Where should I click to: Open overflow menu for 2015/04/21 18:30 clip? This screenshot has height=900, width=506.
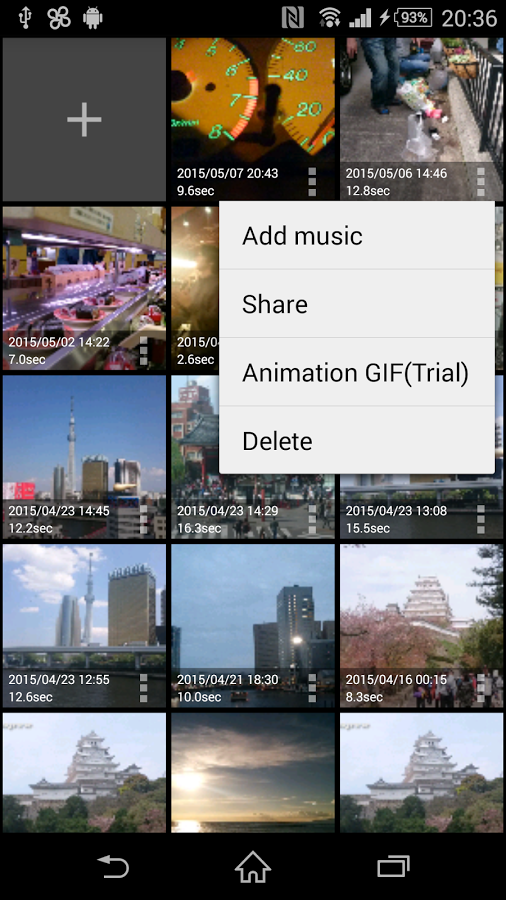coord(312,688)
